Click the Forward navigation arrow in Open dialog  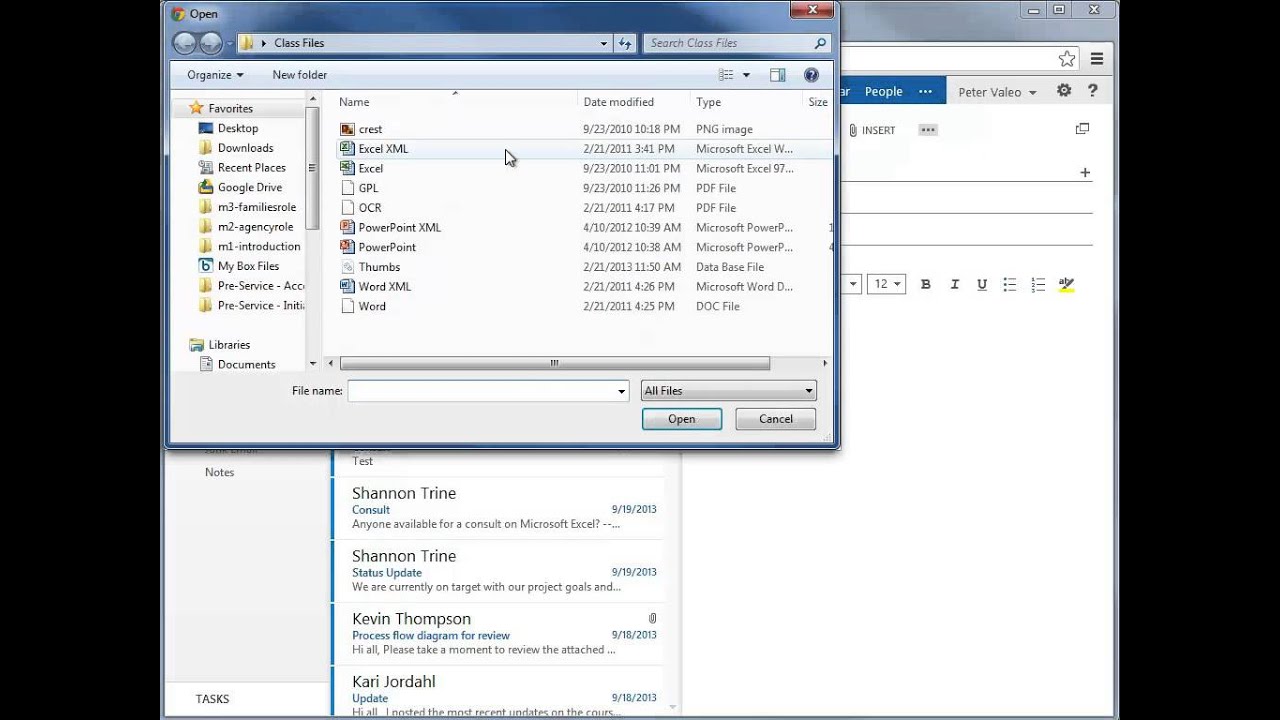(210, 43)
